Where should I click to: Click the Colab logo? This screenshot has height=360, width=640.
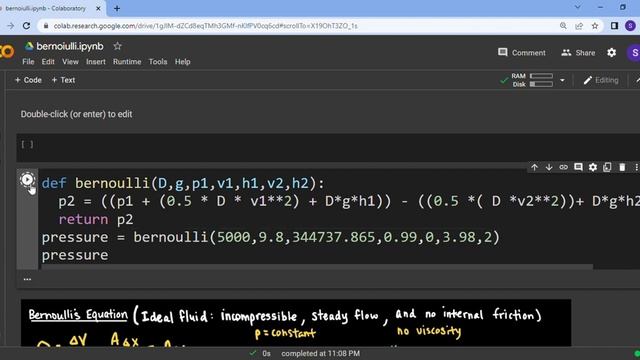tap(7, 52)
